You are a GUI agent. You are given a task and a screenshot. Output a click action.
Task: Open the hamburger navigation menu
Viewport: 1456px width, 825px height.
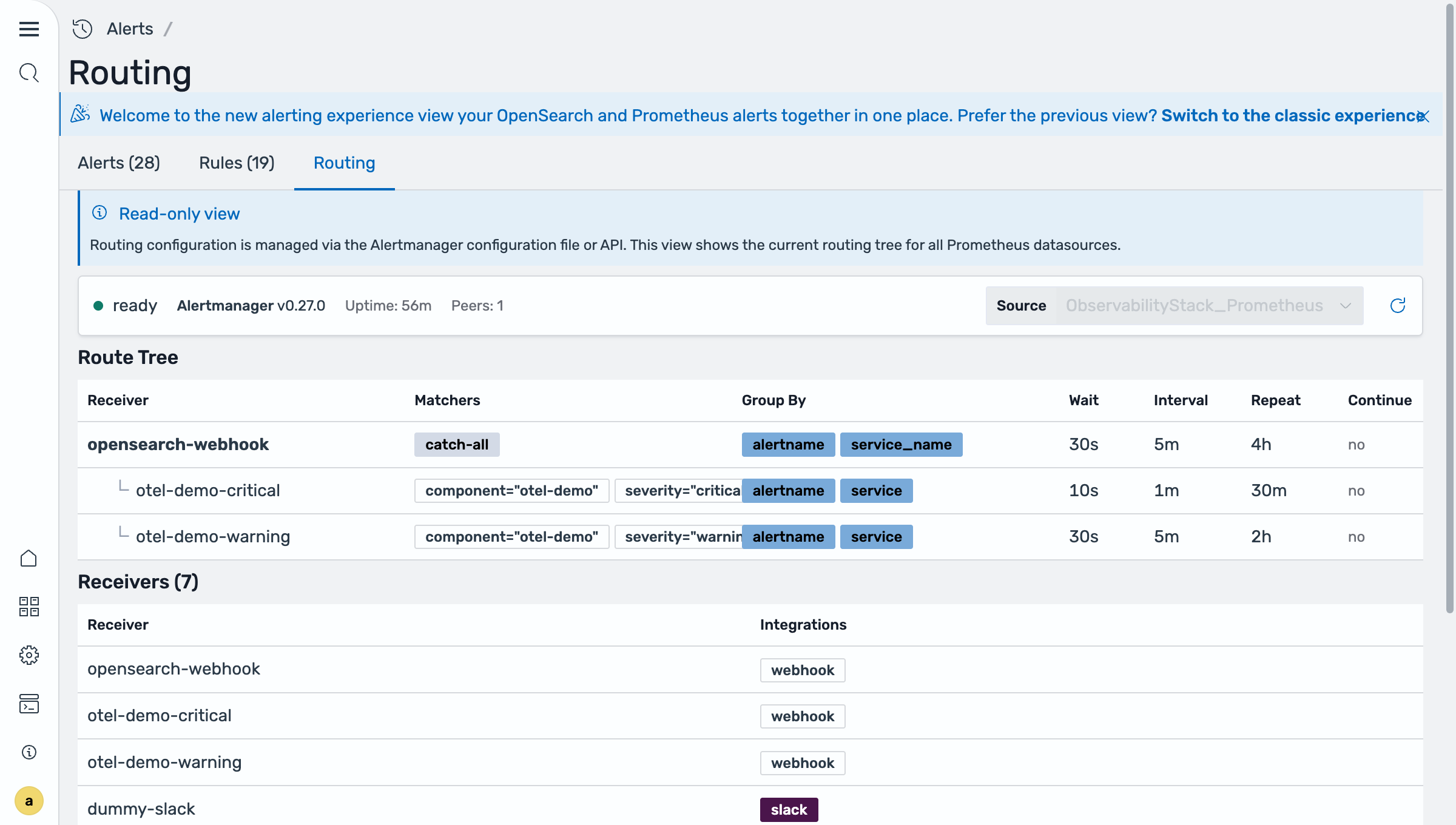29,29
